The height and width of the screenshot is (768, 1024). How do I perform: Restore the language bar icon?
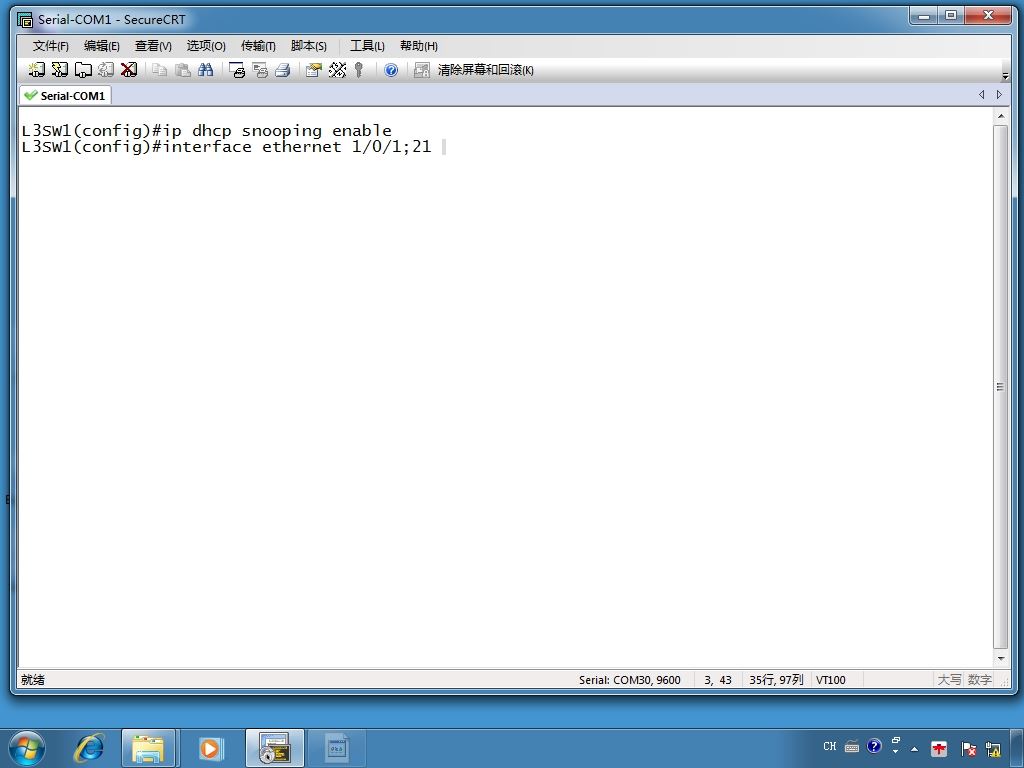pyautogui.click(x=896, y=741)
